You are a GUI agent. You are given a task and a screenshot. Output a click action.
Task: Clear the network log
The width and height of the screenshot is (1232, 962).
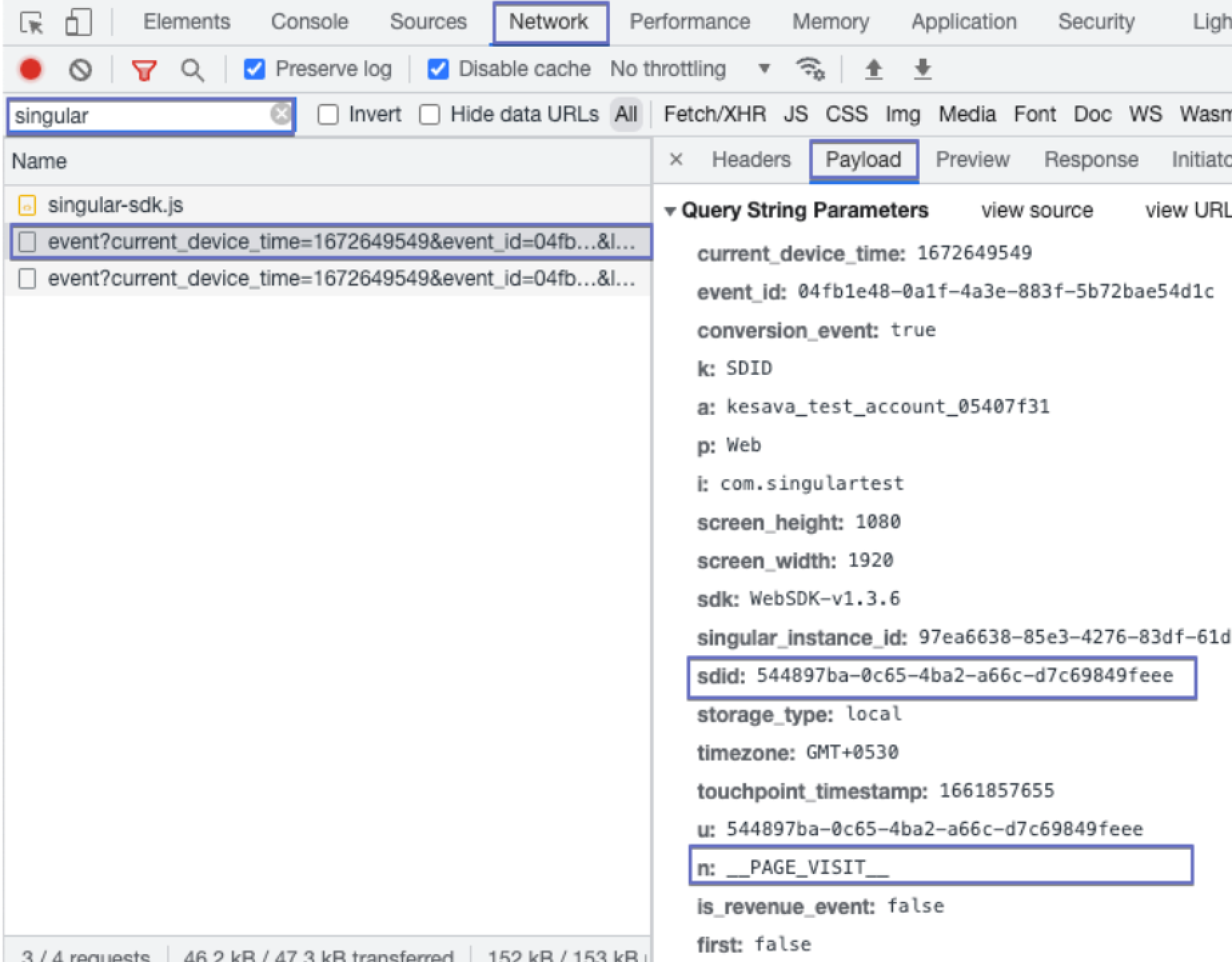pos(80,69)
